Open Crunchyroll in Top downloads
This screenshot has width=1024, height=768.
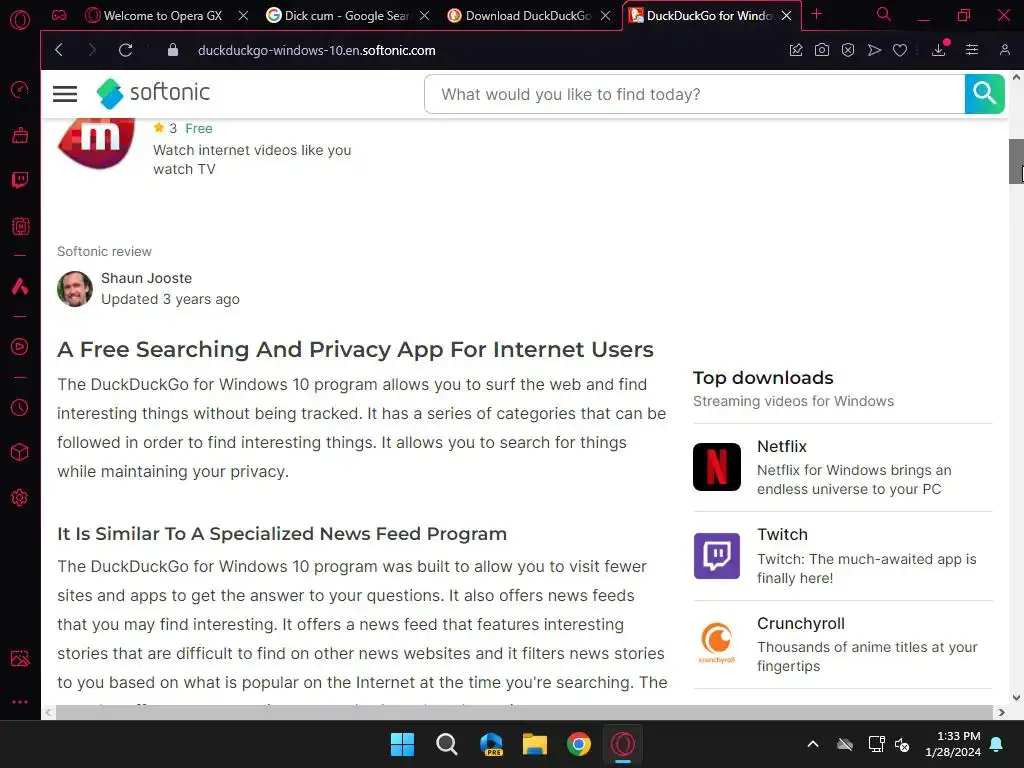click(842, 644)
